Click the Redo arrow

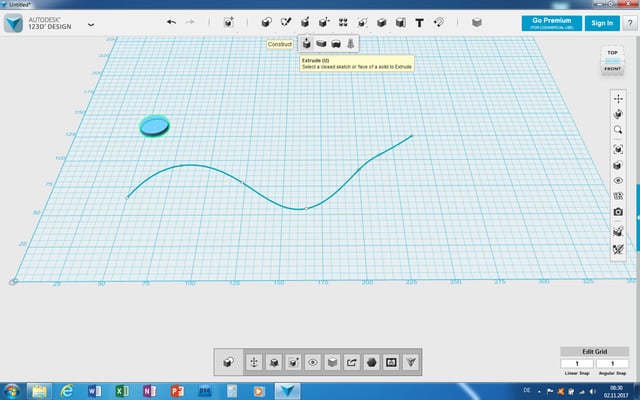pyautogui.click(x=190, y=22)
